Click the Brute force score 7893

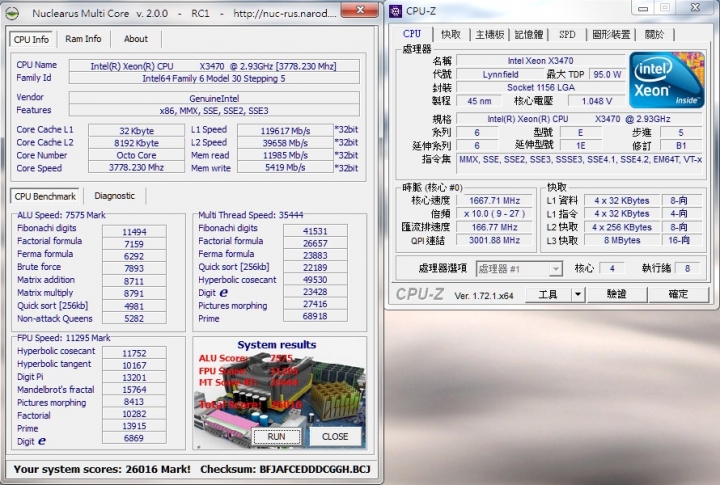[134, 268]
